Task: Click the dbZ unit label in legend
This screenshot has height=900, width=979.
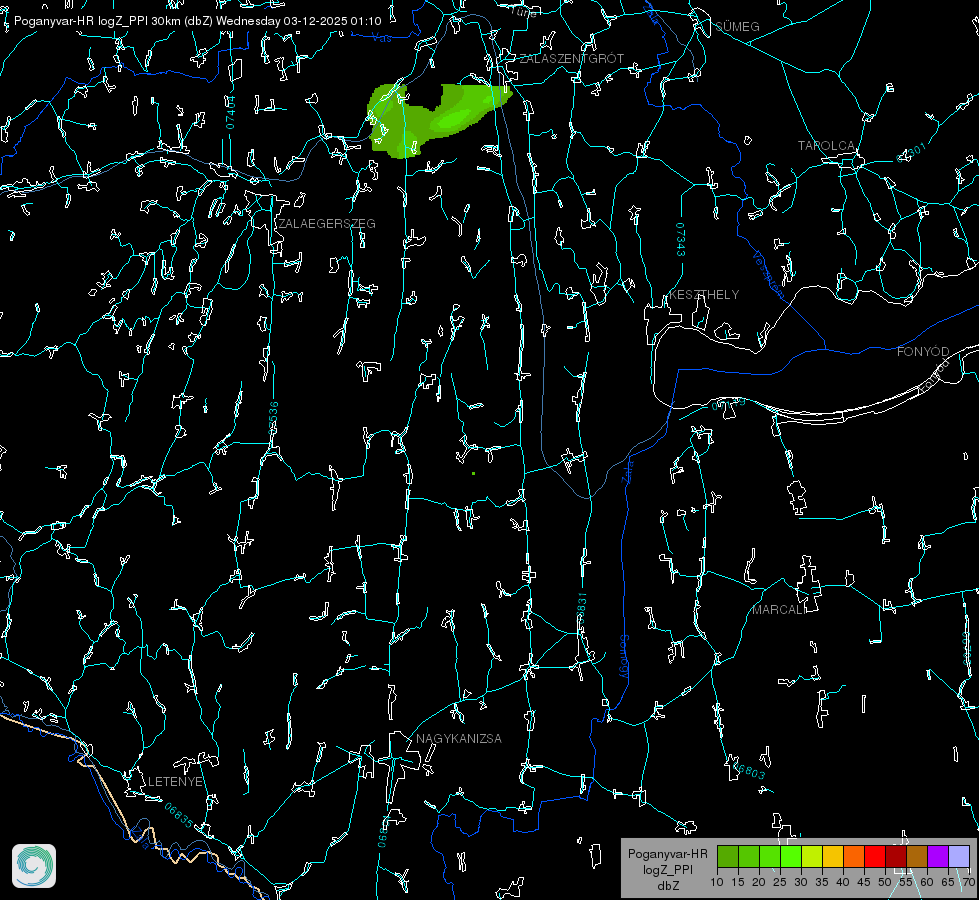Action: [x=667, y=886]
